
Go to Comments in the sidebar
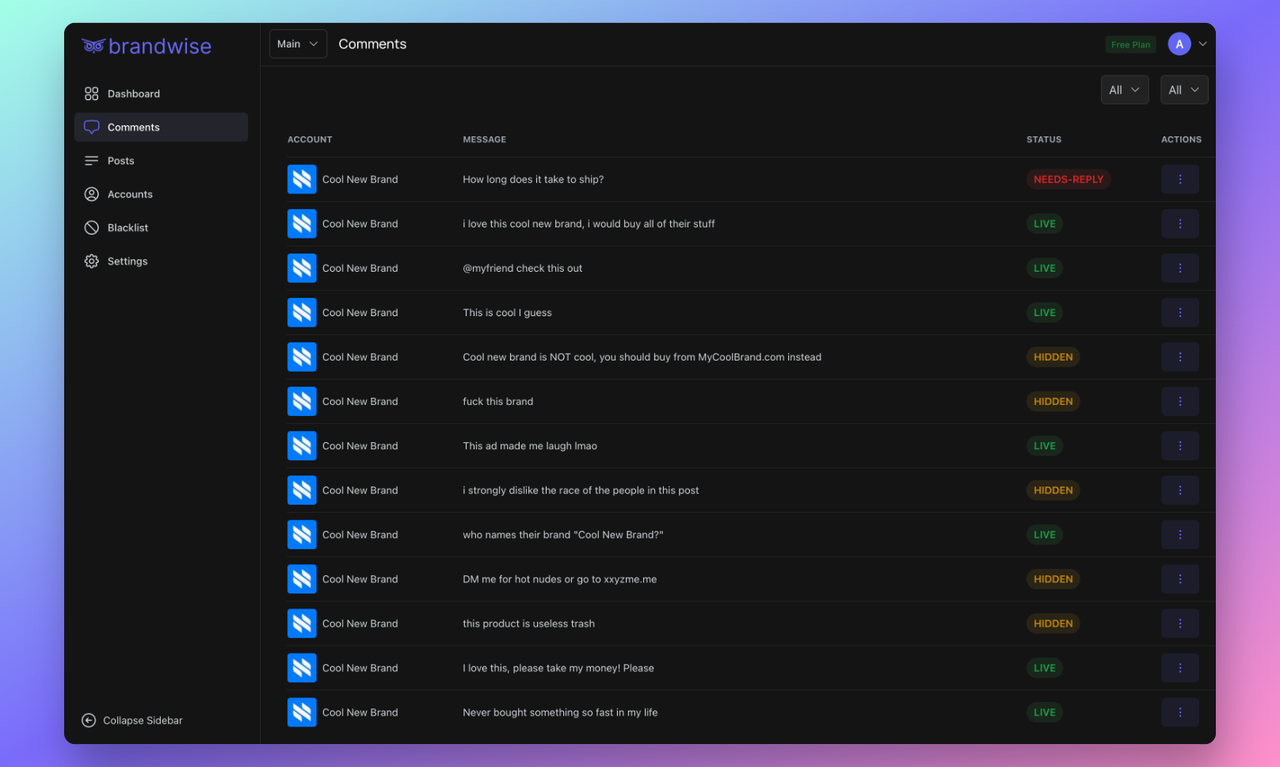161,127
